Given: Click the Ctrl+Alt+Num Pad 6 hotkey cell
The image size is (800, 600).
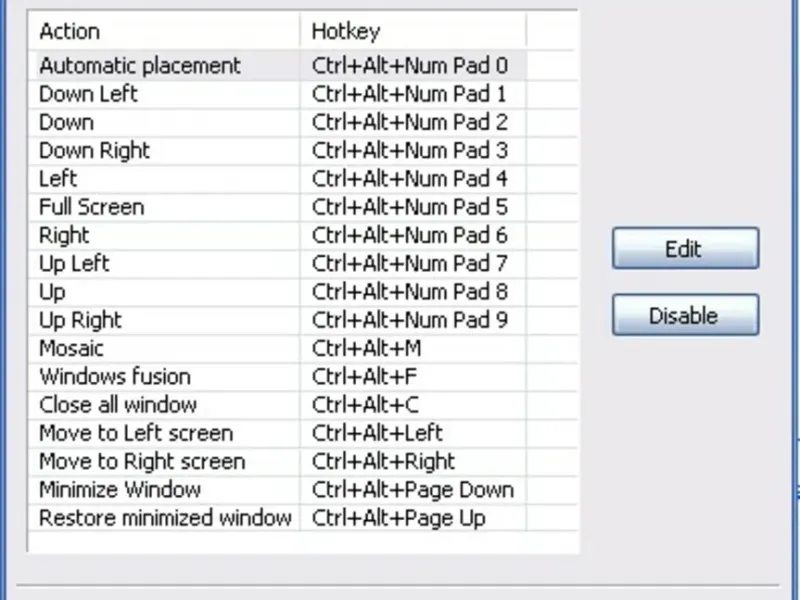Looking at the screenshot, I should coord(410,236).
